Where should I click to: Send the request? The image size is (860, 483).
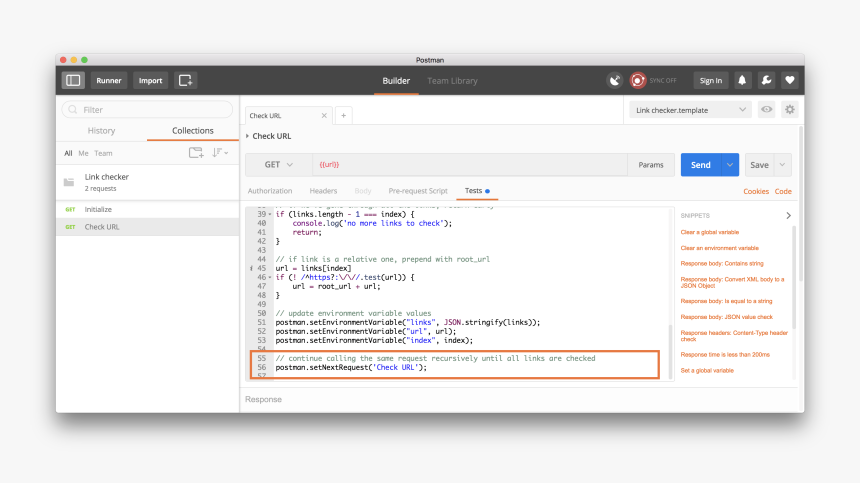tap(700, 164)
